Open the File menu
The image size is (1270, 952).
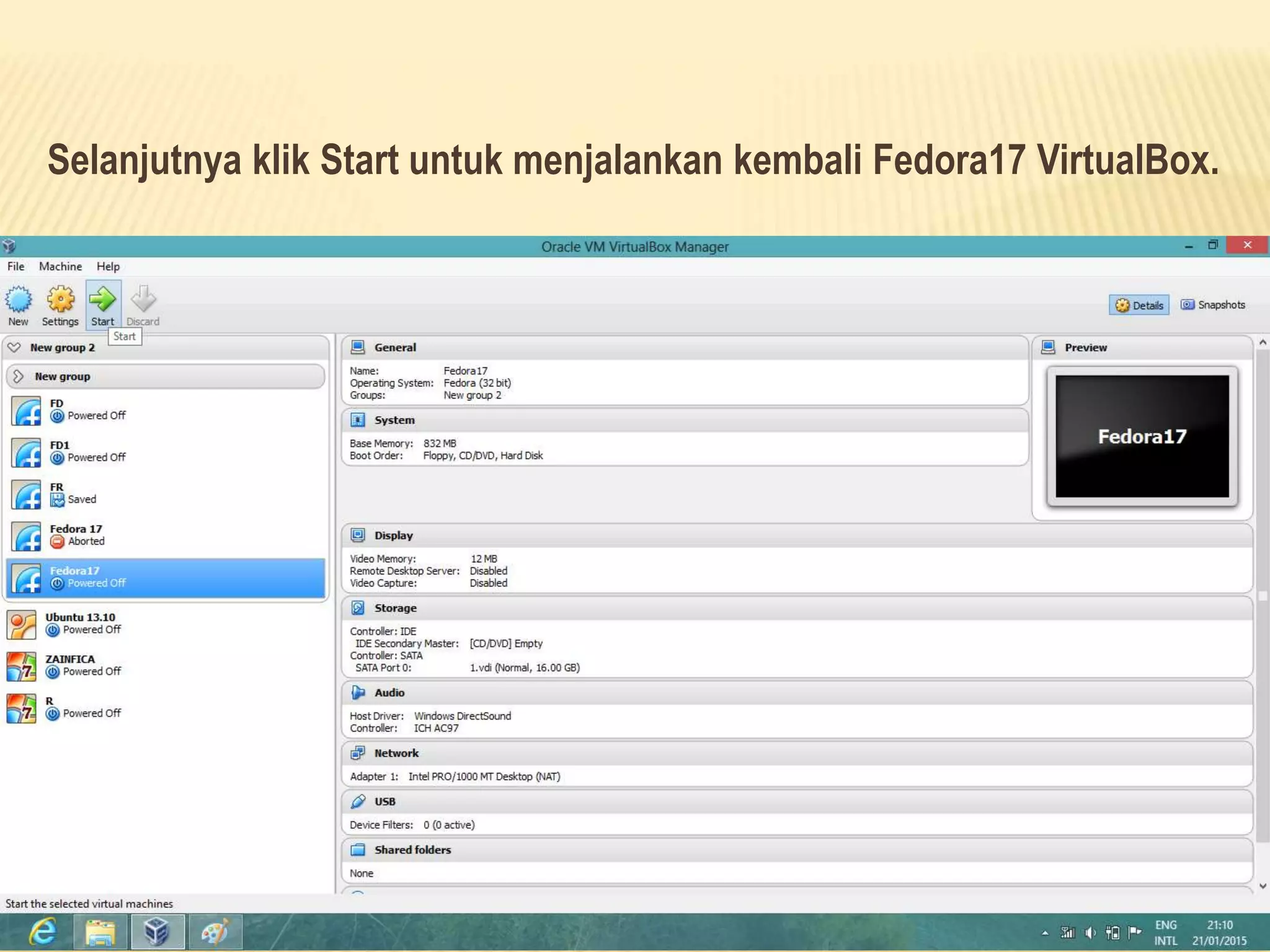click(x=16, y=267)
